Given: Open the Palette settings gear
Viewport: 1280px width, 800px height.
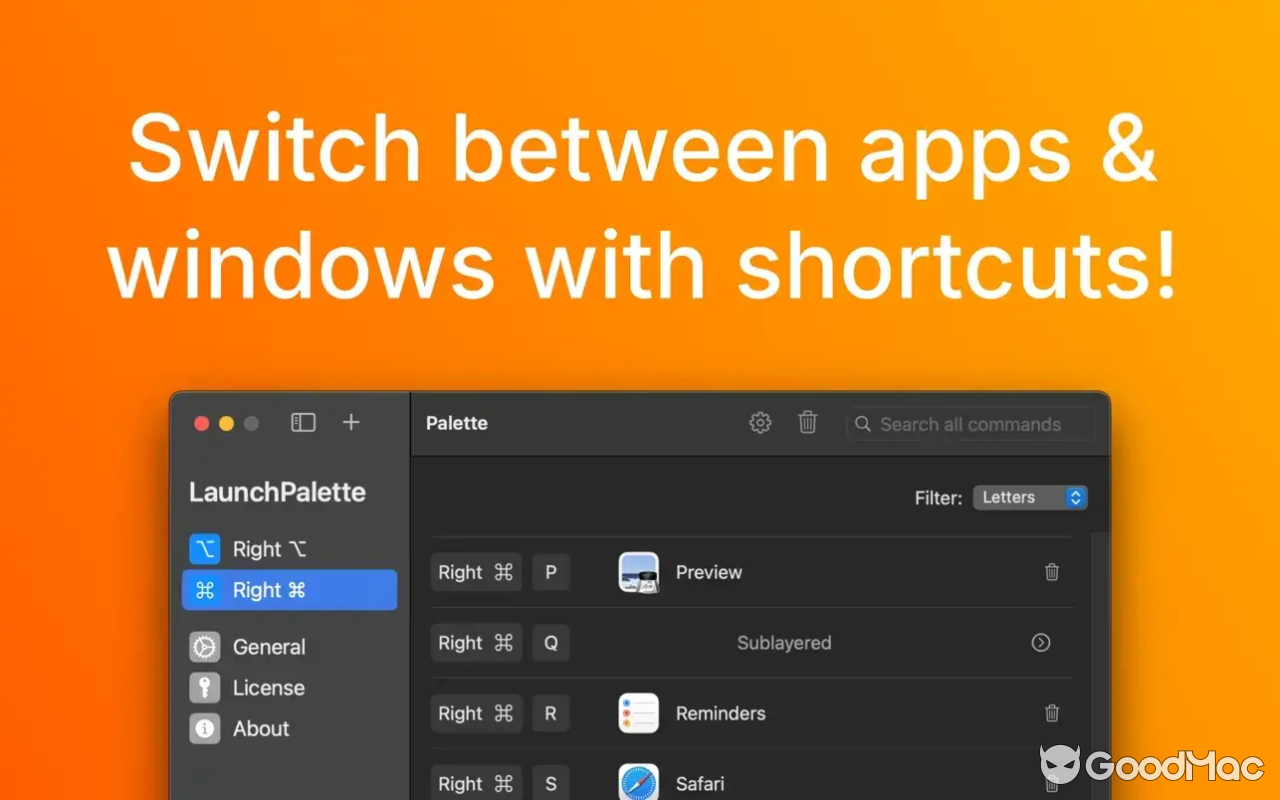Looking at the screenshot, I should pyautogui.click(x=760, y=422).
